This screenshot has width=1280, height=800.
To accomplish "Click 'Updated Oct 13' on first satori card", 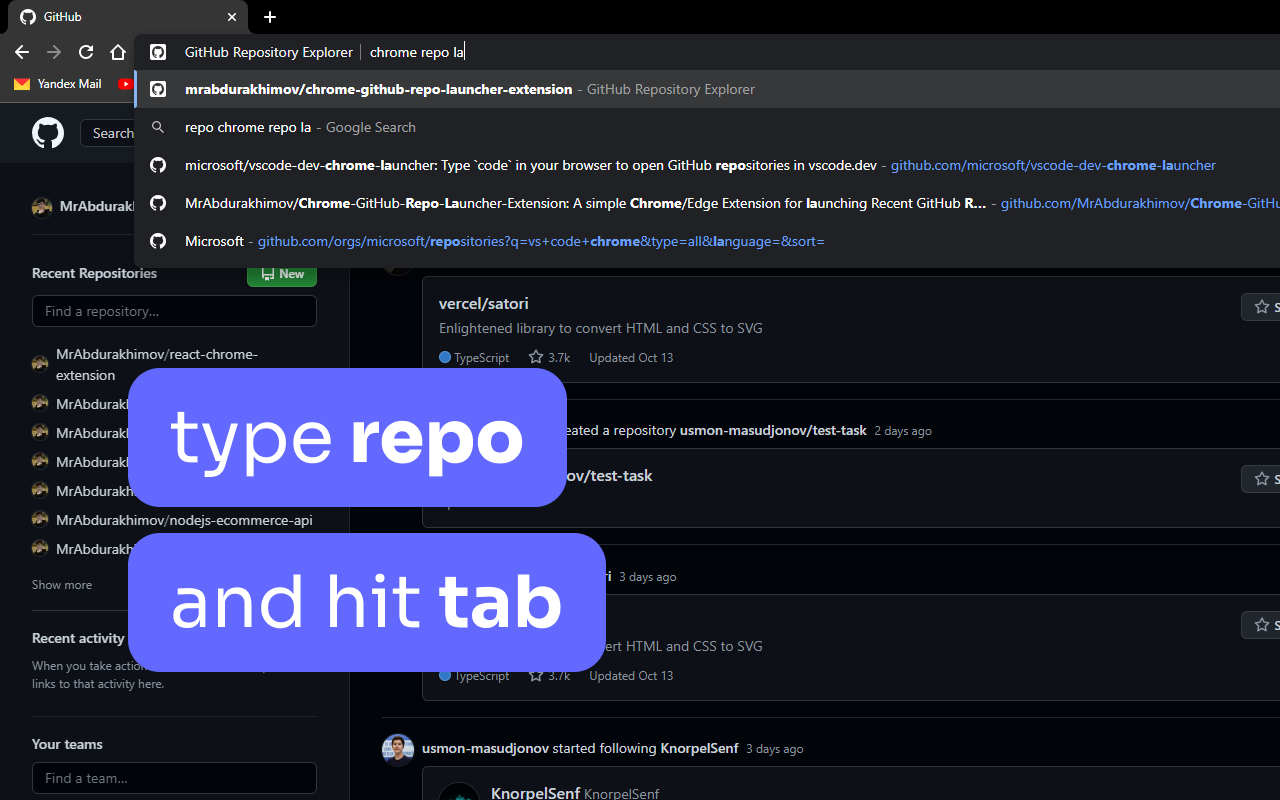I will pos(631,357).
